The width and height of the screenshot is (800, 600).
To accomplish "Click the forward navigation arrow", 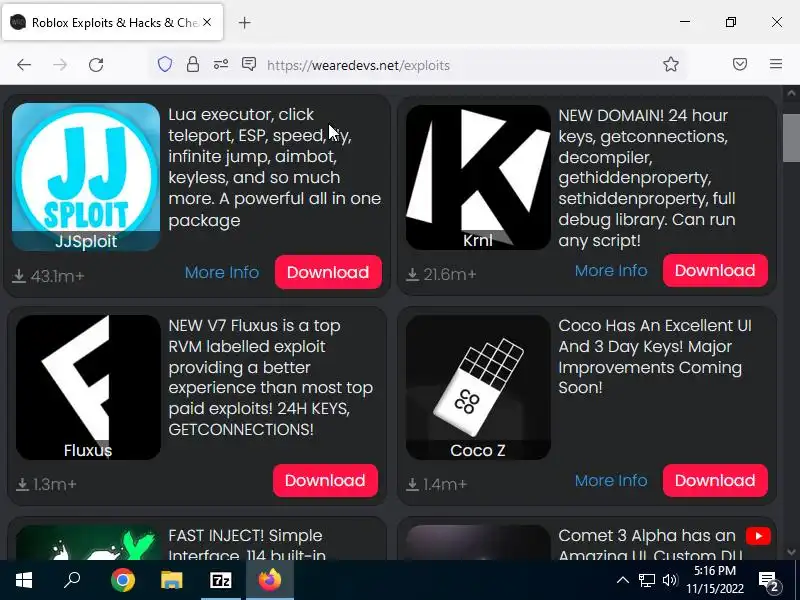I will point(60,65).
